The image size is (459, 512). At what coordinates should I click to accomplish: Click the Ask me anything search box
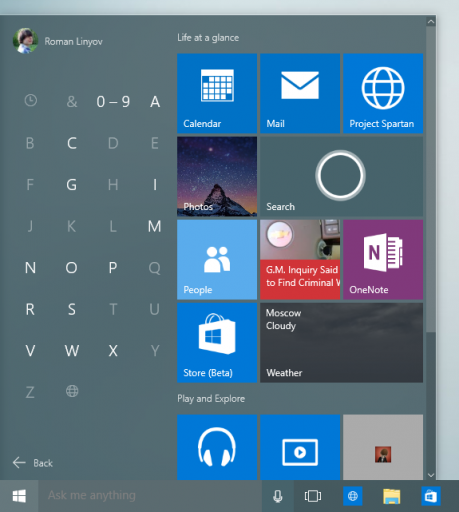[x=150, y=496]
